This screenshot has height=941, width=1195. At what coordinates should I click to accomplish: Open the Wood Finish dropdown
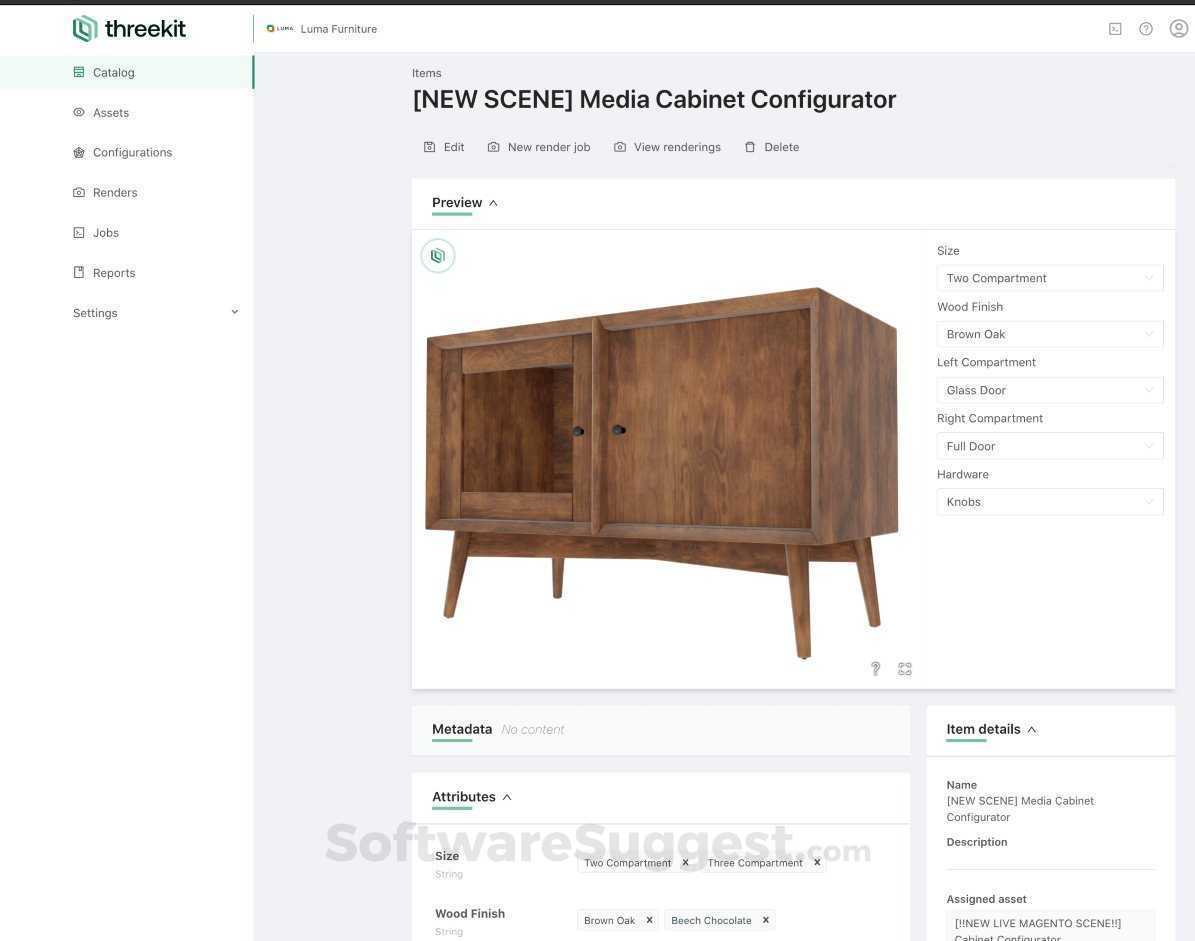click(x=1049, y=334)
